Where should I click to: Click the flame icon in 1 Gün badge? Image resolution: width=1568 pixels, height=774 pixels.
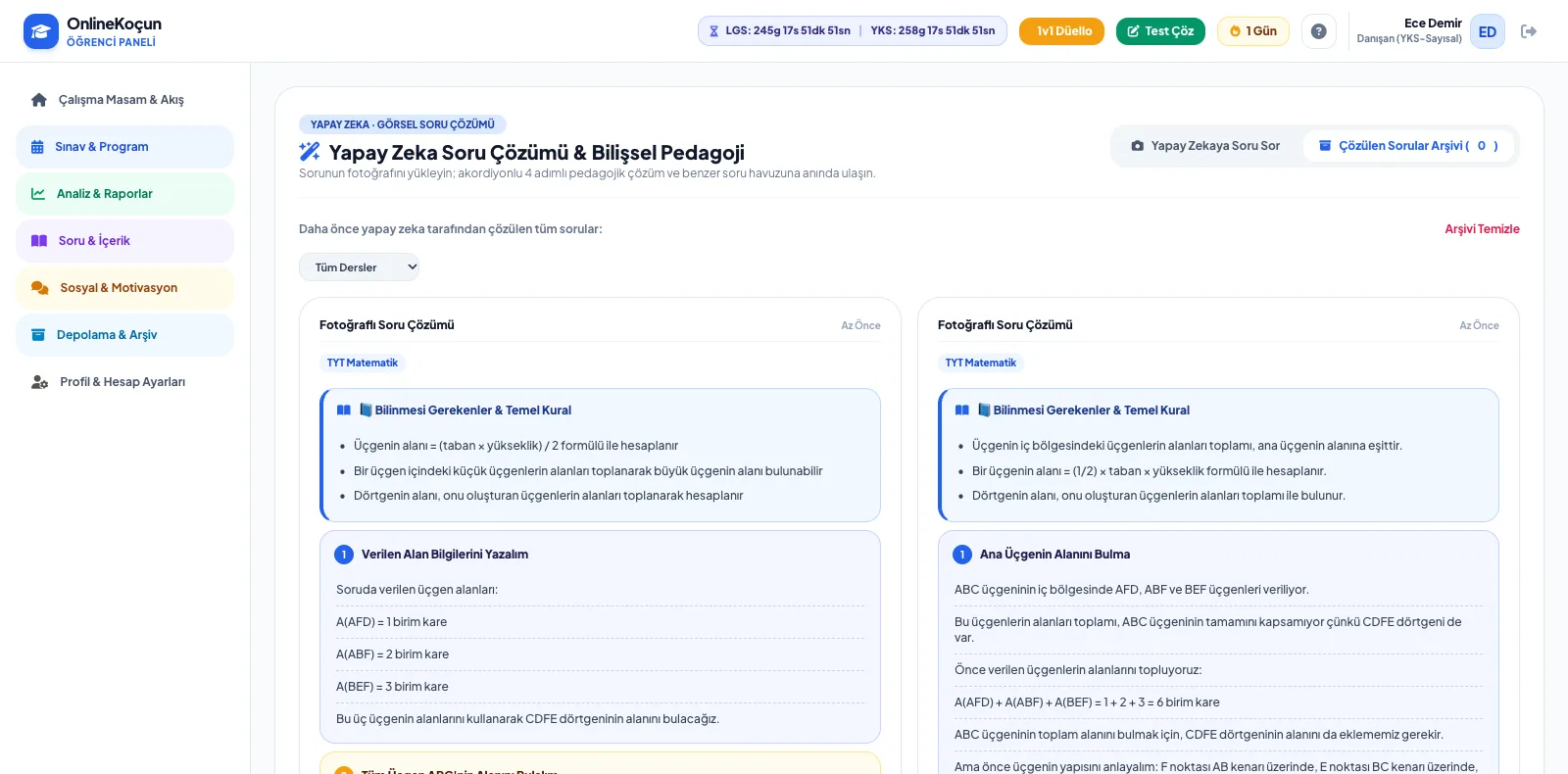[x=1235, y=31]
